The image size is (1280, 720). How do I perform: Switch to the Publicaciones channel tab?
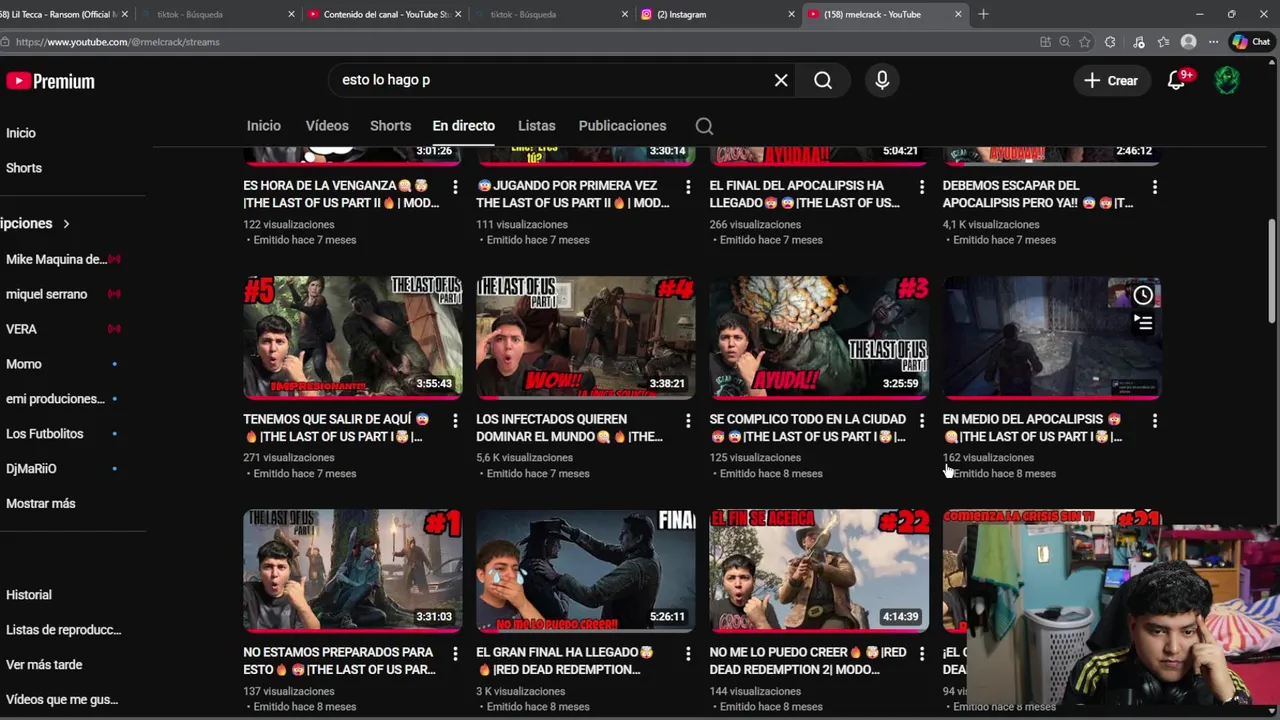(x=622, y=126)
